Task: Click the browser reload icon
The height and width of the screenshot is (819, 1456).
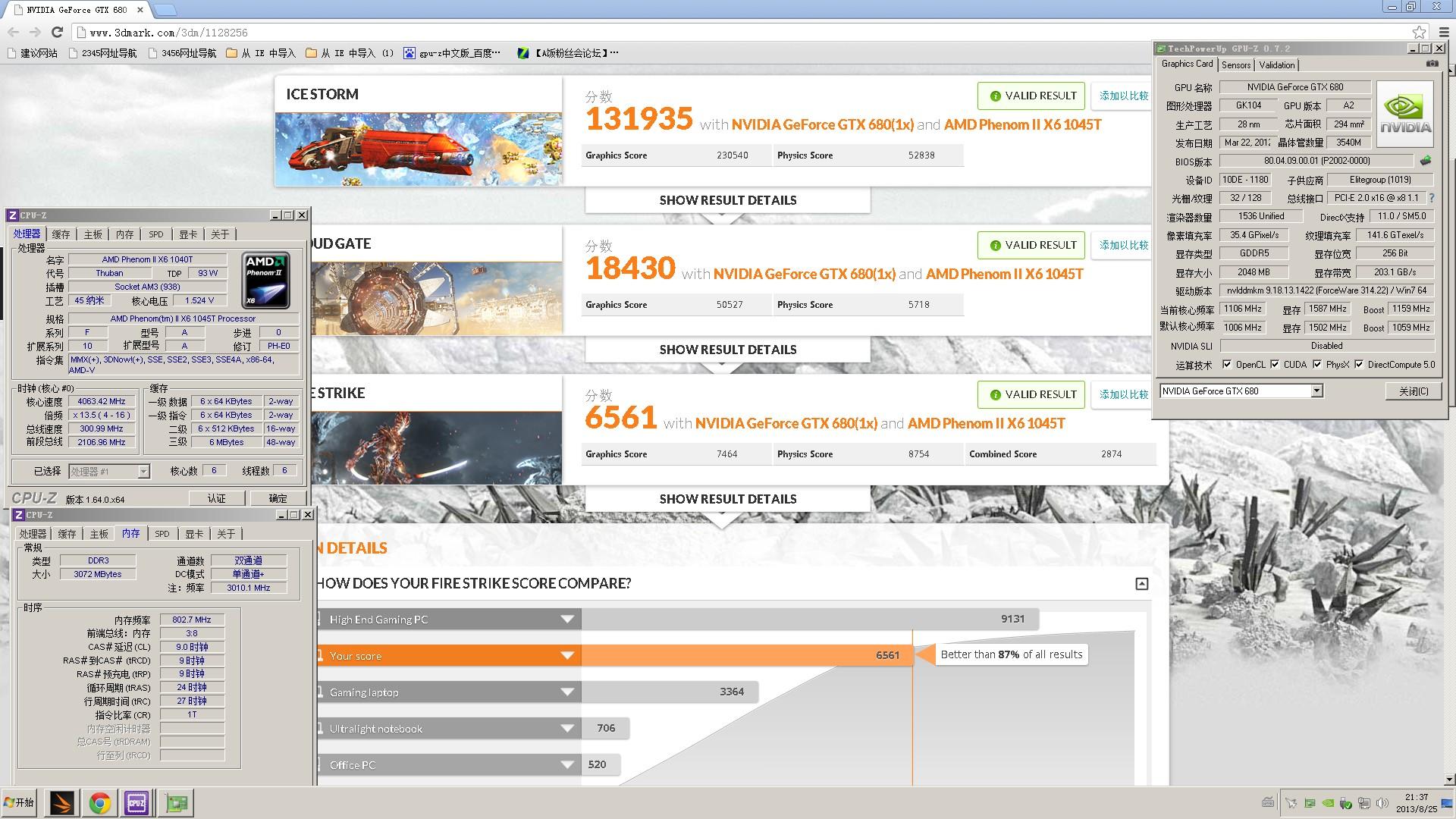Action: pos(57,32)
